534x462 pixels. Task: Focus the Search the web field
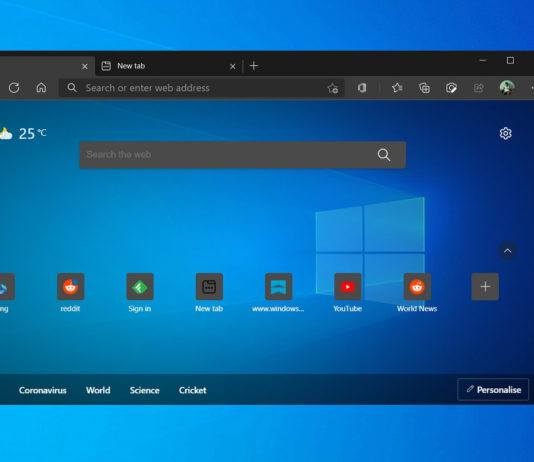[x=242, y=155]
